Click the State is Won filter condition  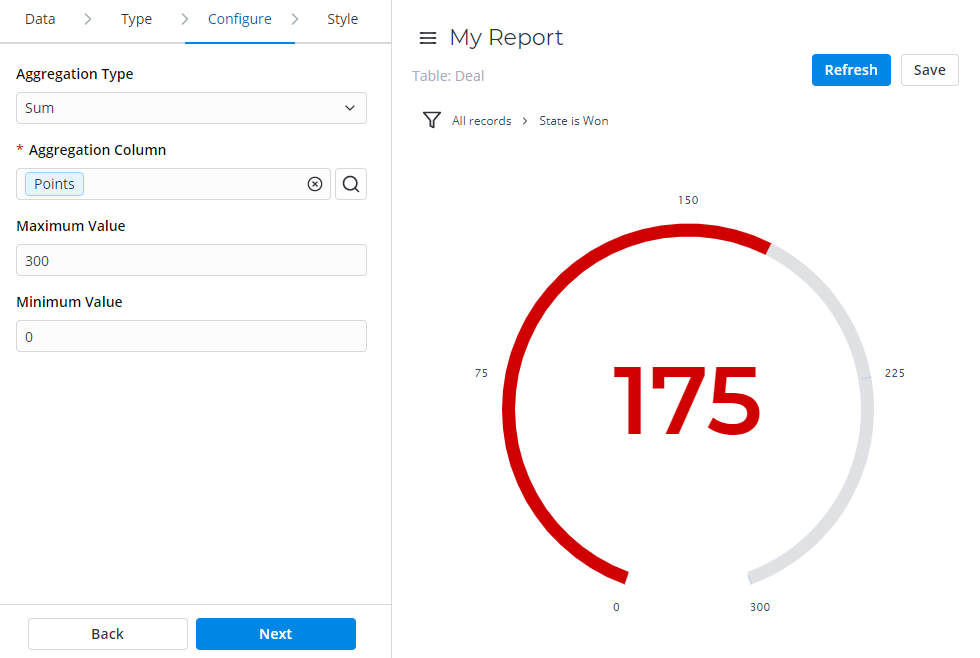573,121
